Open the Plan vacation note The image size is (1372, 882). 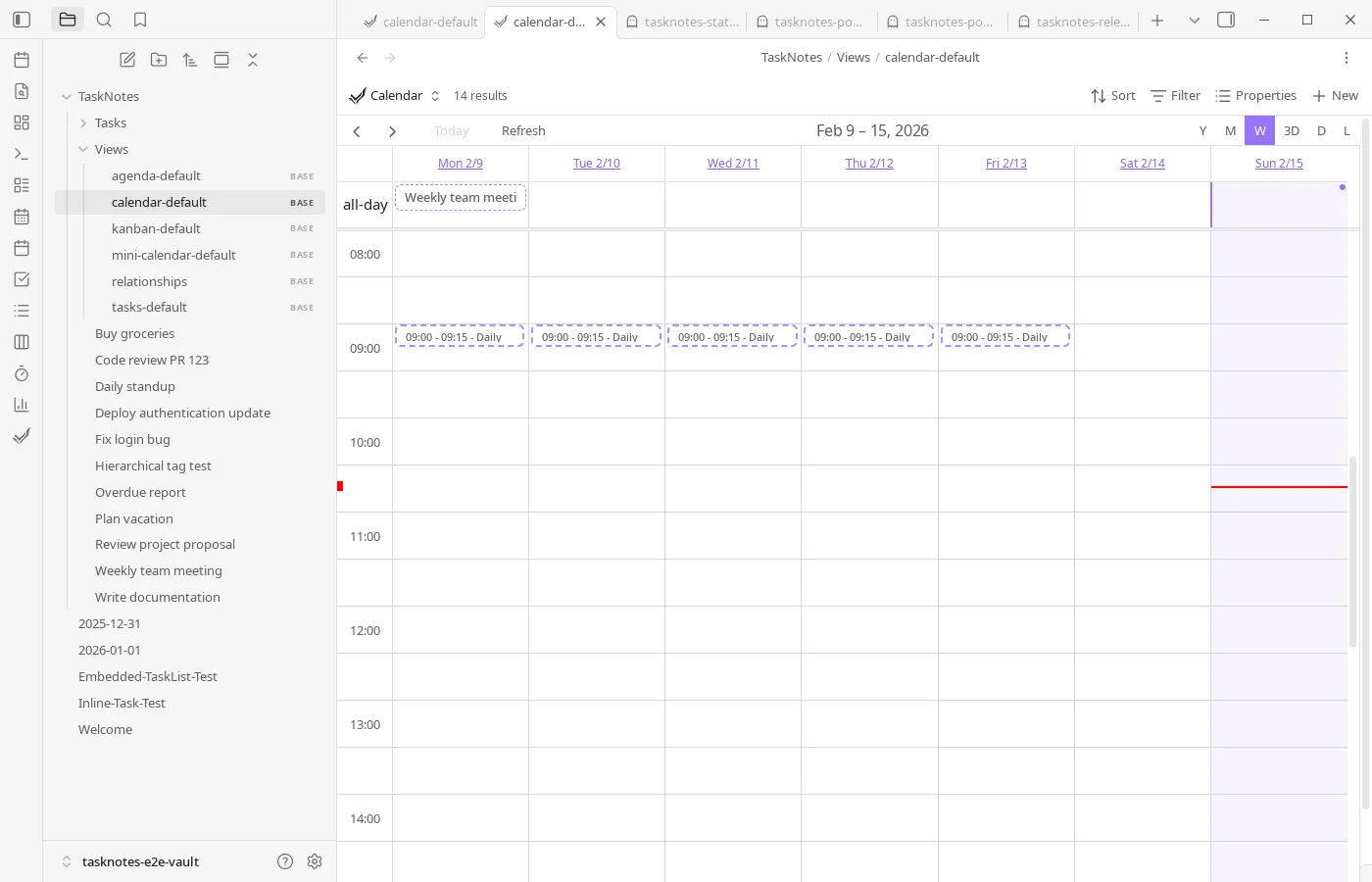point(134,518)
